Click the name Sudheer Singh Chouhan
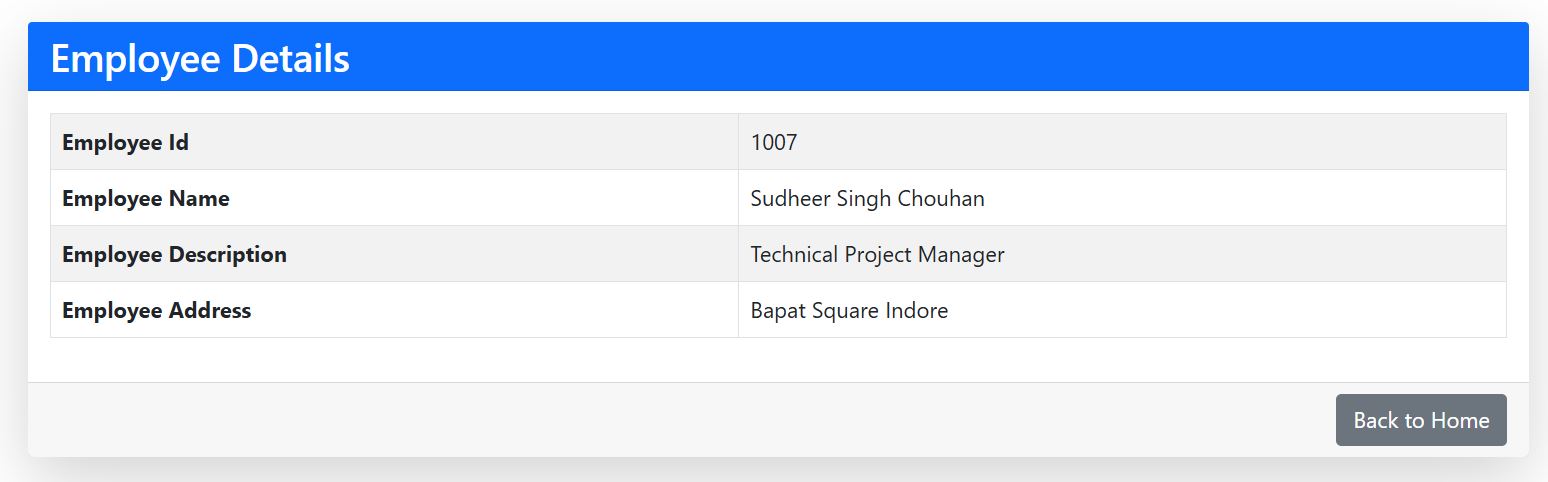Screen dimensions: 1548x482 [867, 199]
